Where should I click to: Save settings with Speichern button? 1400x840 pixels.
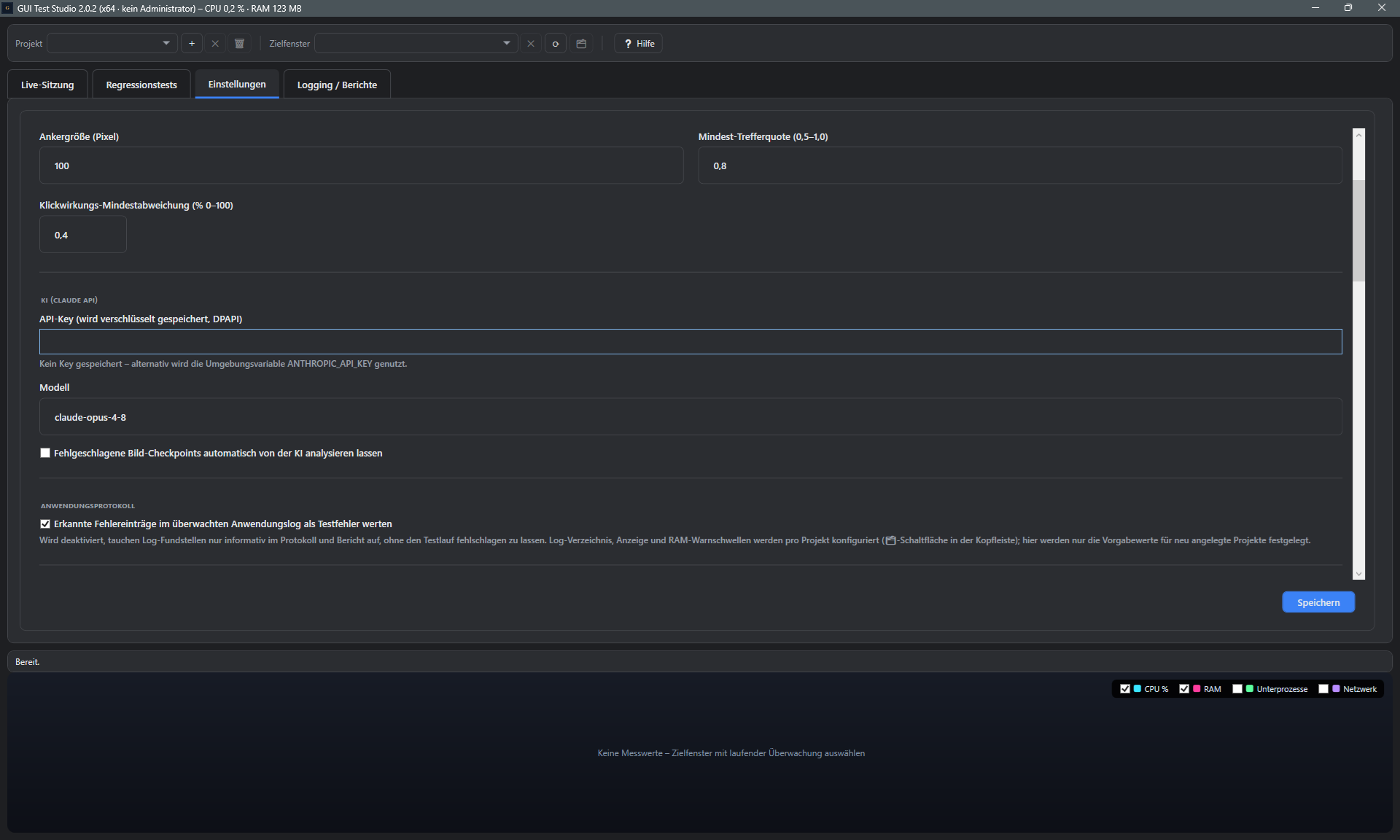coord(1318,602)
